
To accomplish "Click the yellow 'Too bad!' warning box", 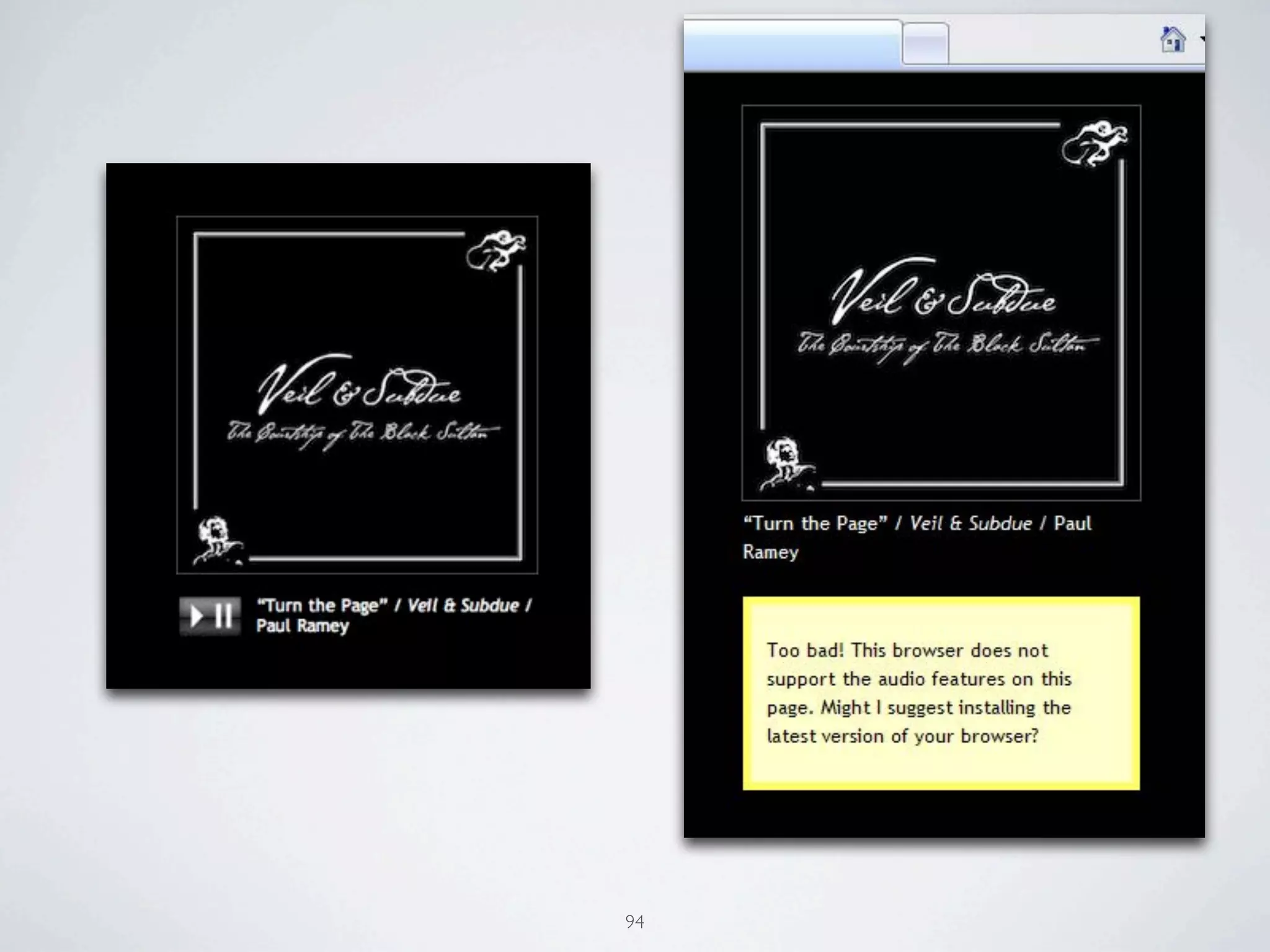I will click(941, 693).
